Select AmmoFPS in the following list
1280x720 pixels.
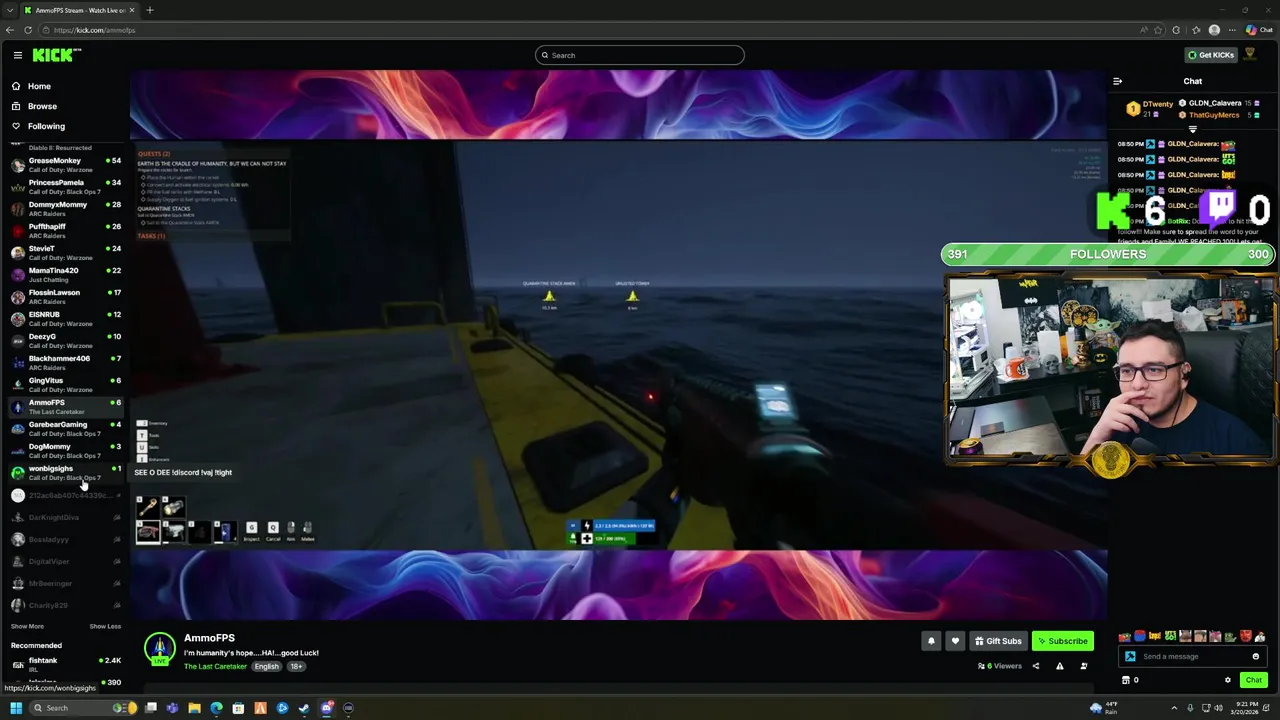tap(64, 407)
